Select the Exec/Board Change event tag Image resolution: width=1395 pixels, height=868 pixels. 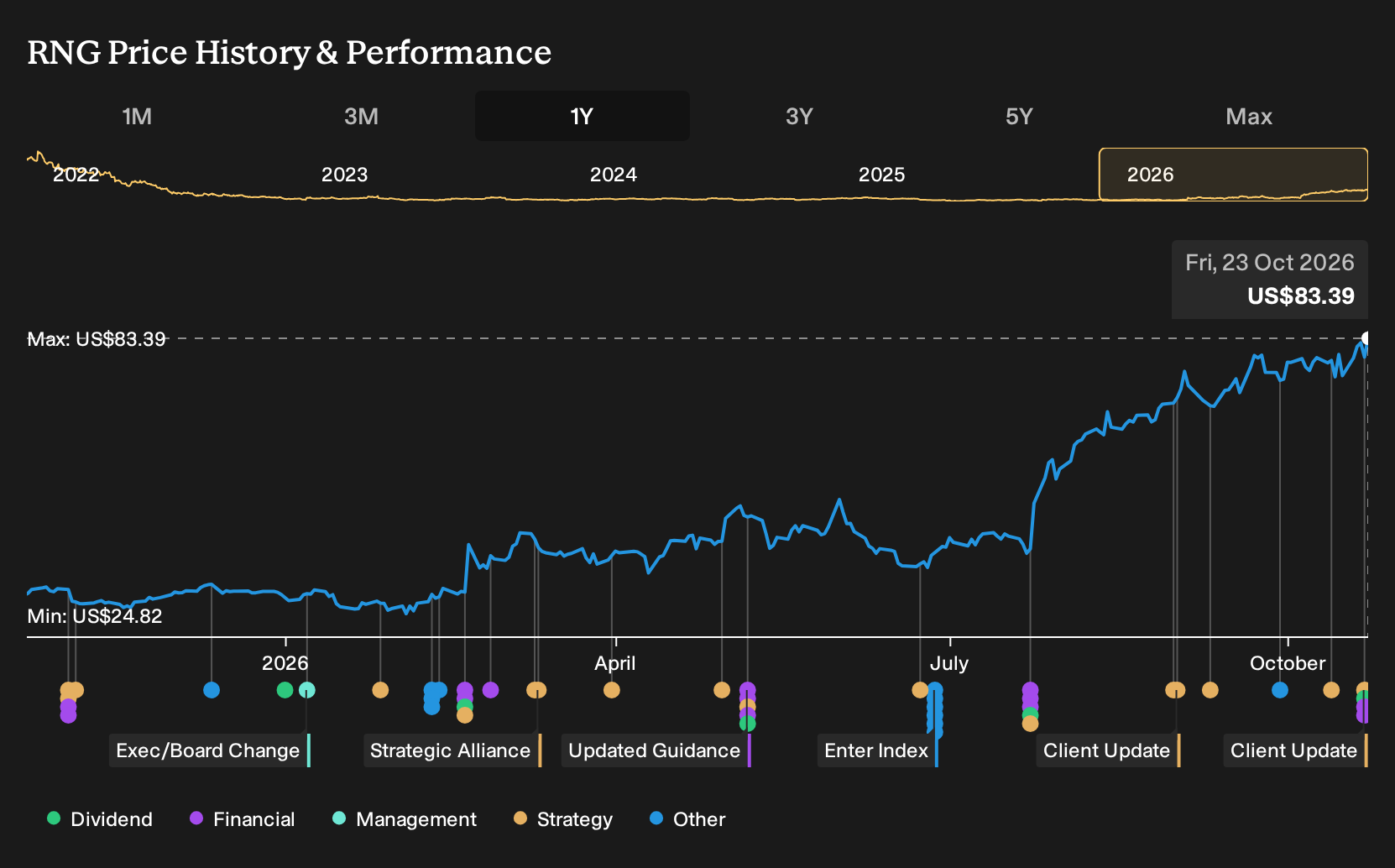point(210,750)
